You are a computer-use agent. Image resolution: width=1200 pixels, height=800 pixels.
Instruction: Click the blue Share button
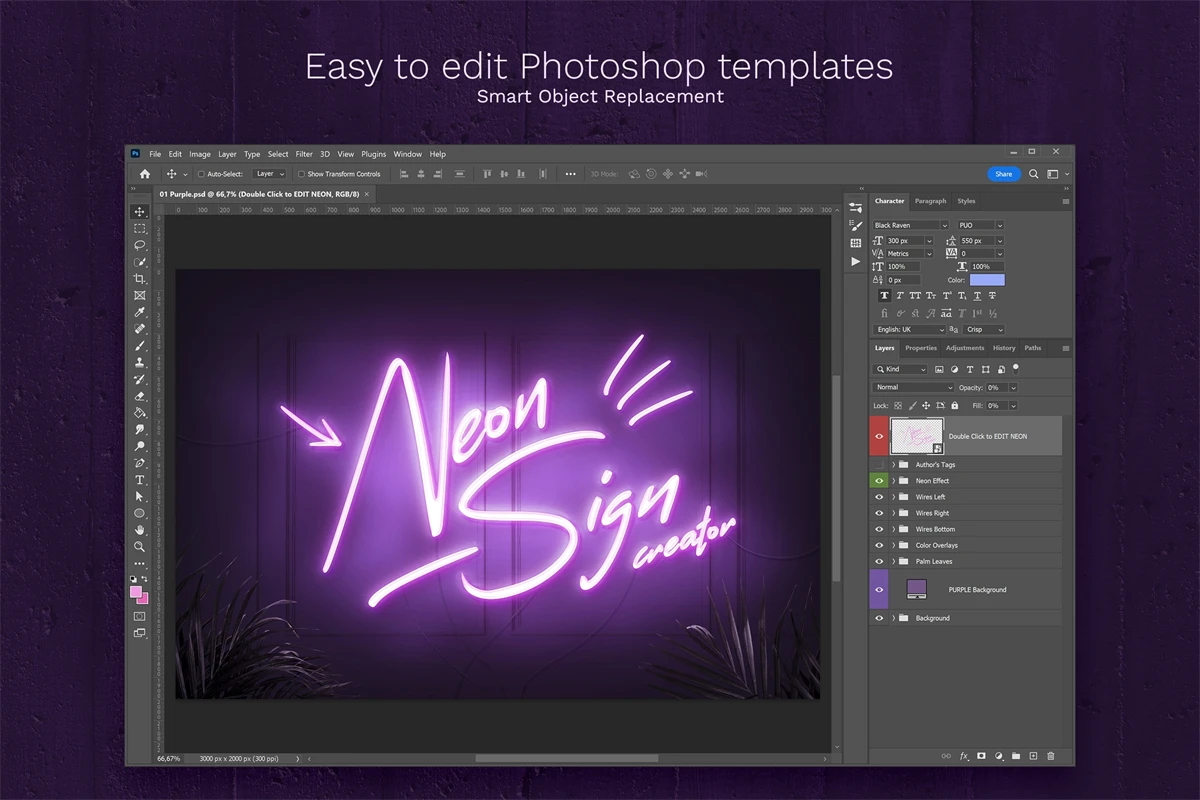(x=1003, y=174)
